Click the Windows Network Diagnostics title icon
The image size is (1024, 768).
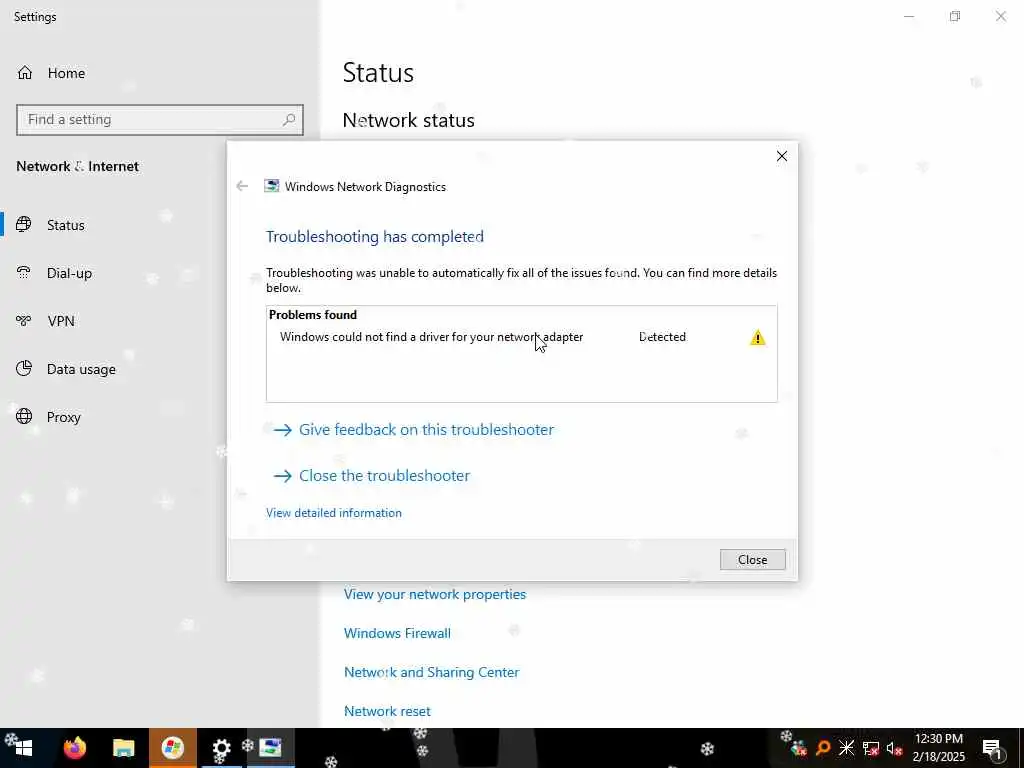point(272,186)
